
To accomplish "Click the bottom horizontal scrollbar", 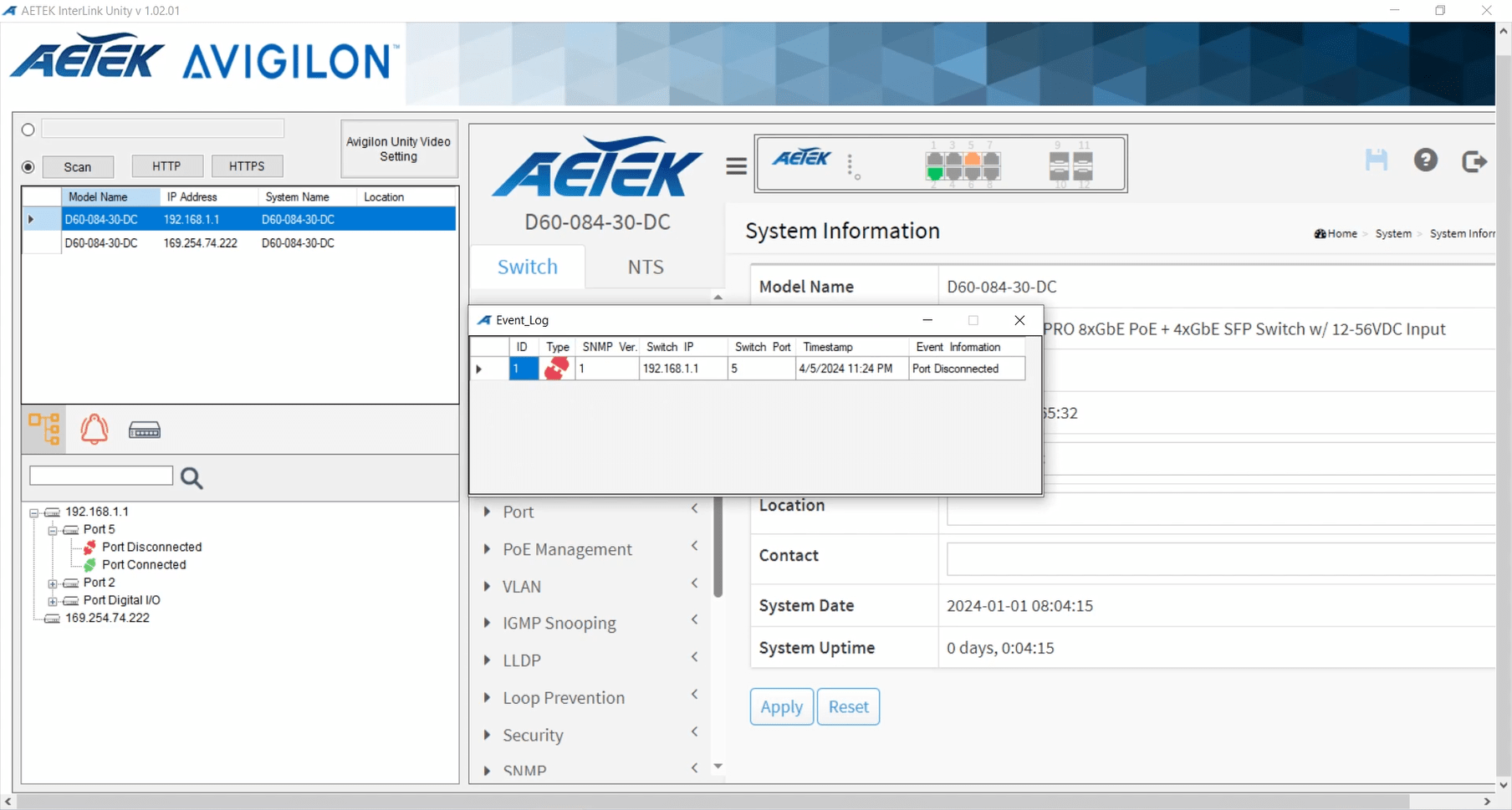I will click(711, 802).
